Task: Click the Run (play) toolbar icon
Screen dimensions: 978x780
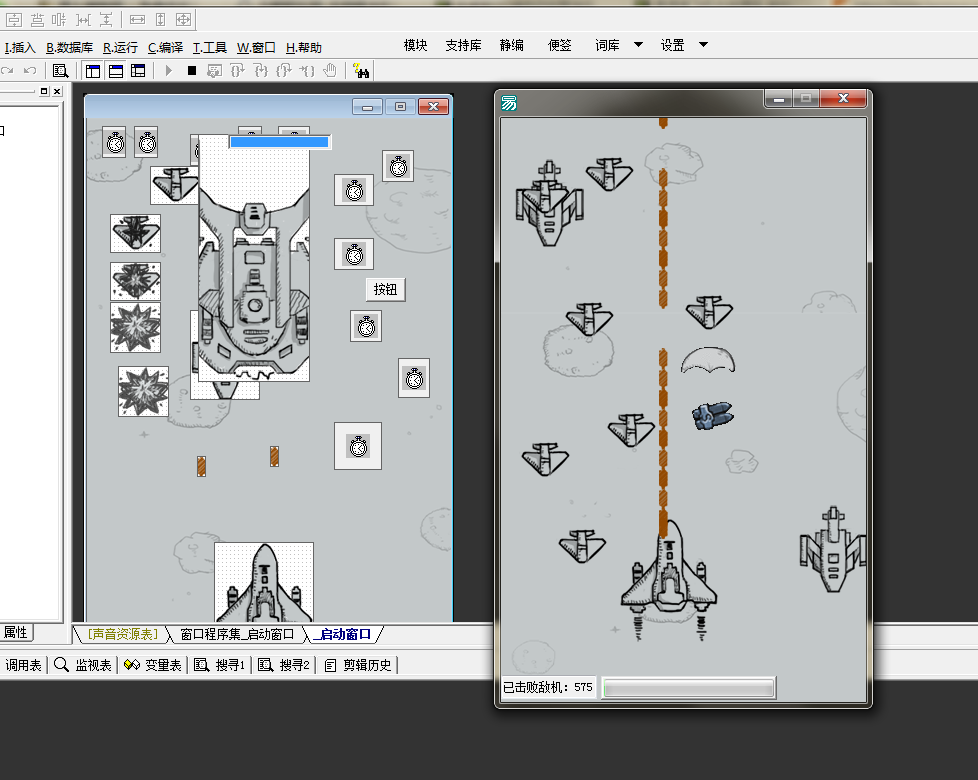Action: click(x=168, y=71)
